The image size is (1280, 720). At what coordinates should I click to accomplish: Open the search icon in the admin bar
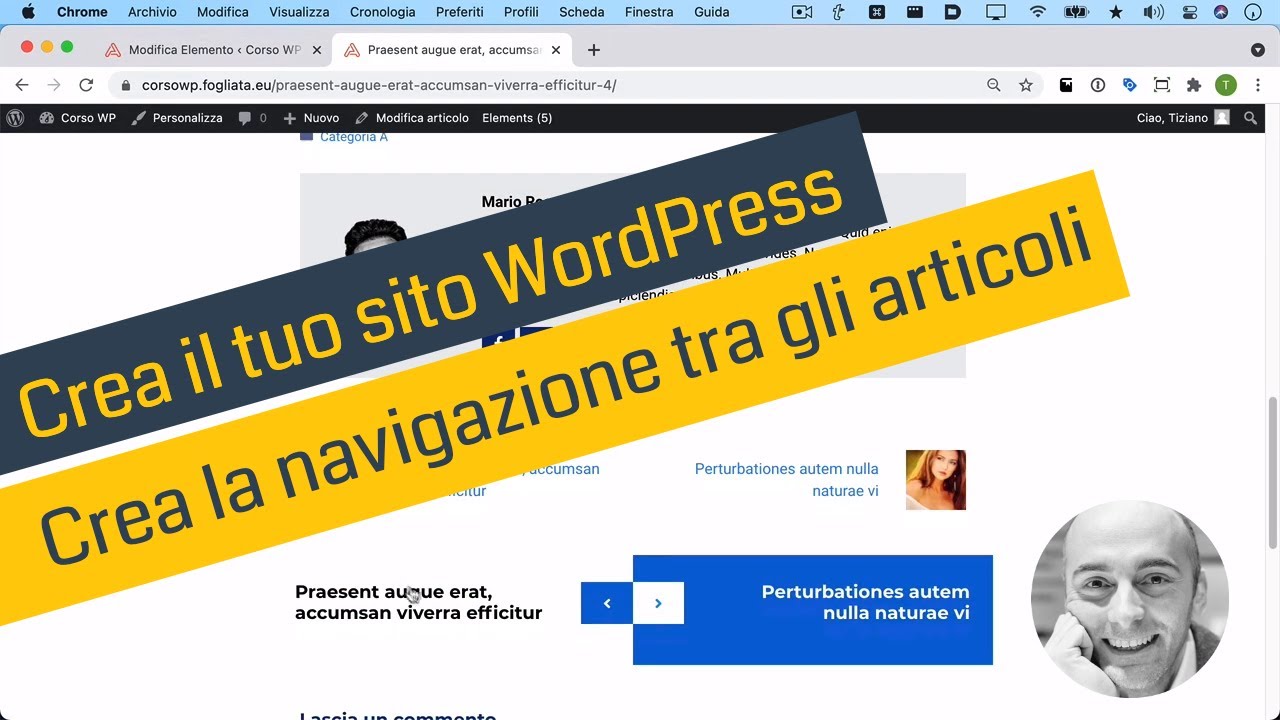click(x=1250, y=117)
